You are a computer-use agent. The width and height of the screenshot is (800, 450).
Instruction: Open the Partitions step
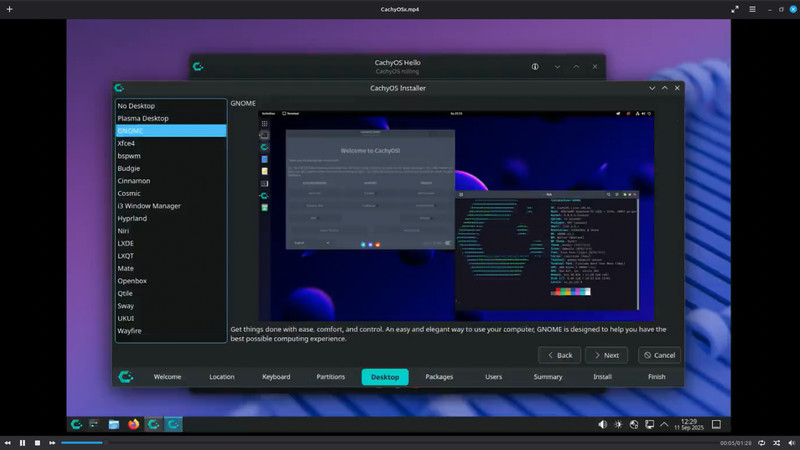(x=331, y=377)
